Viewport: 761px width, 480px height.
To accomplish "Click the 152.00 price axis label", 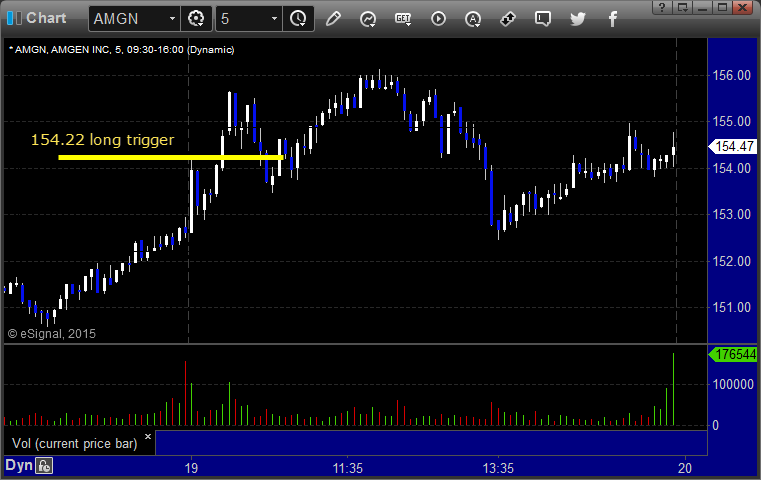I will [731, 261].
